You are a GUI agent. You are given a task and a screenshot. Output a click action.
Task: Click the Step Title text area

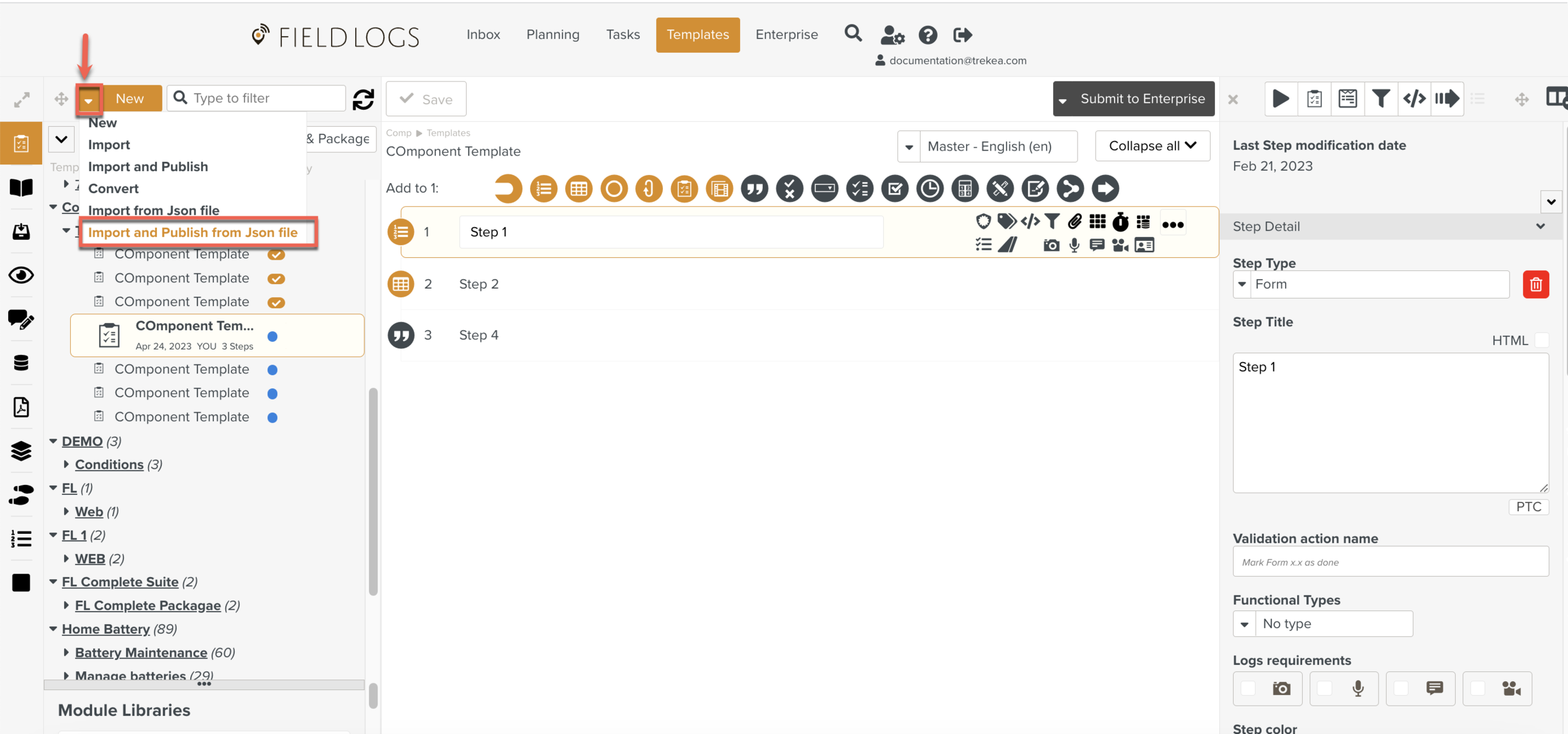point(1391,423)
